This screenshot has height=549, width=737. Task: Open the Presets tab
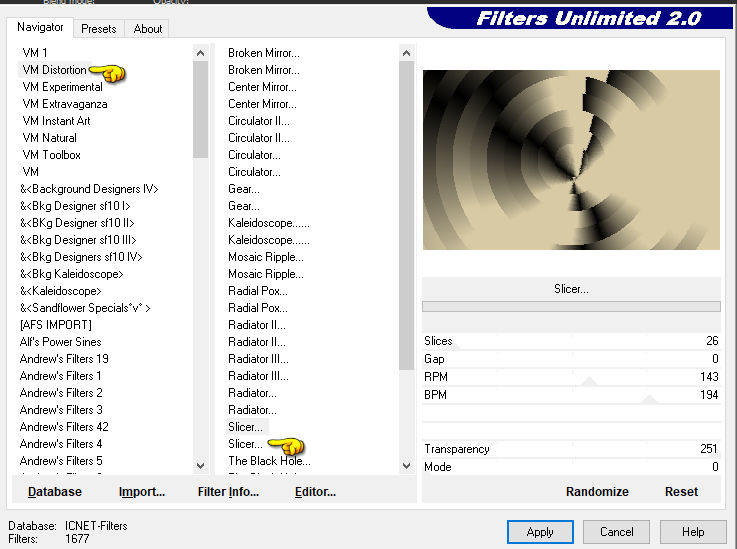99,29
